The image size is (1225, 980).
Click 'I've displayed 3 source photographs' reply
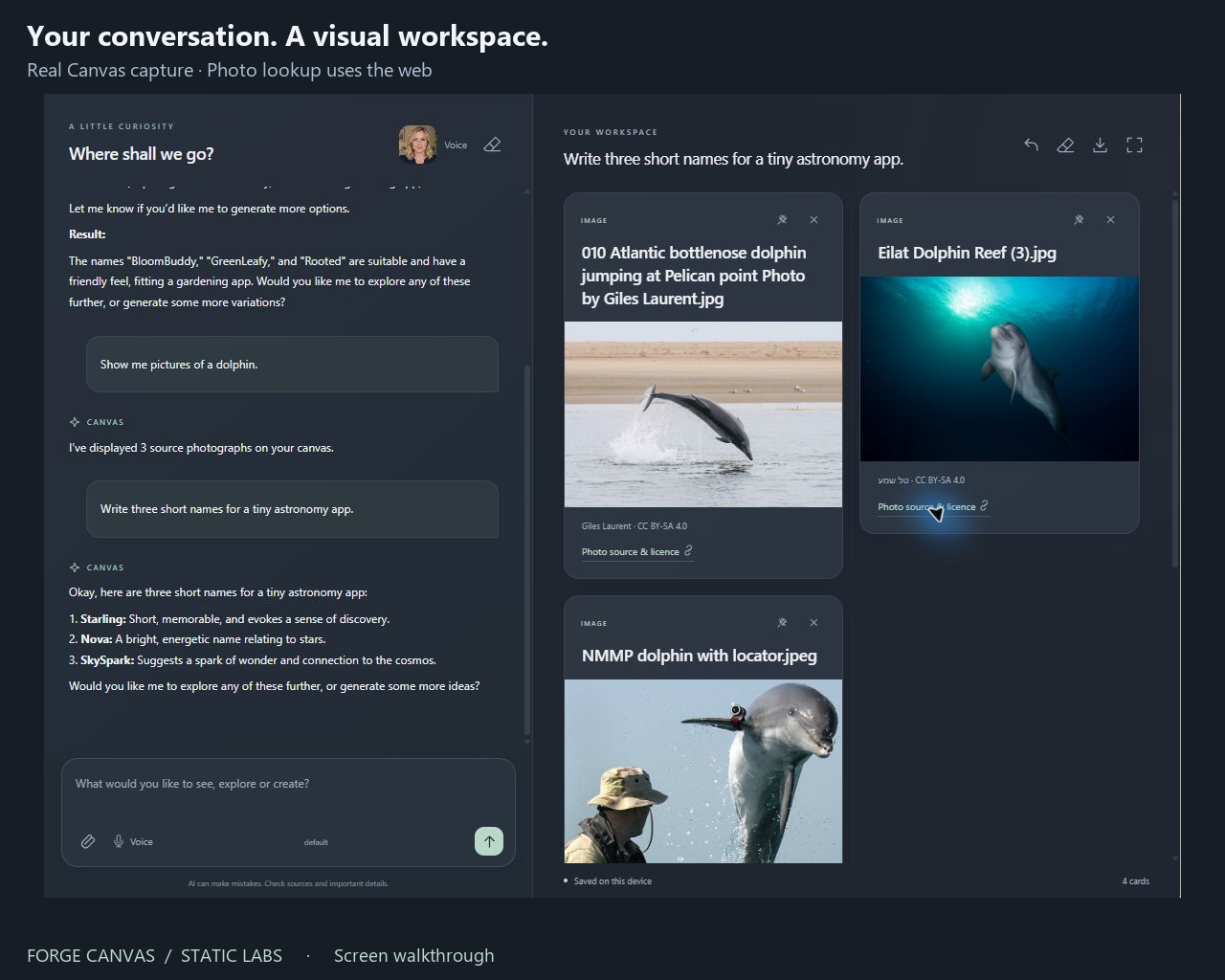point(201,448)
